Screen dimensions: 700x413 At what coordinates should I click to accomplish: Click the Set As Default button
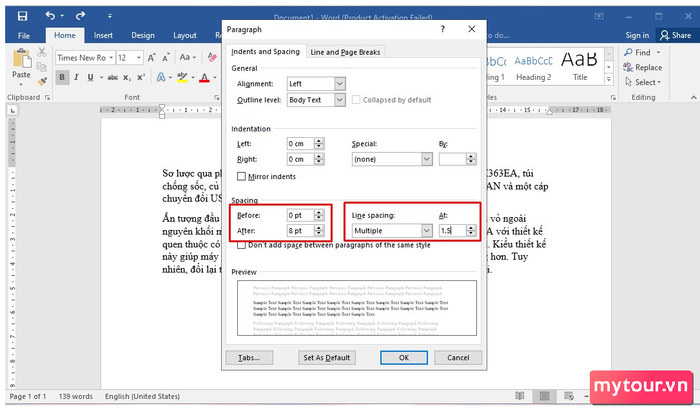327,358
